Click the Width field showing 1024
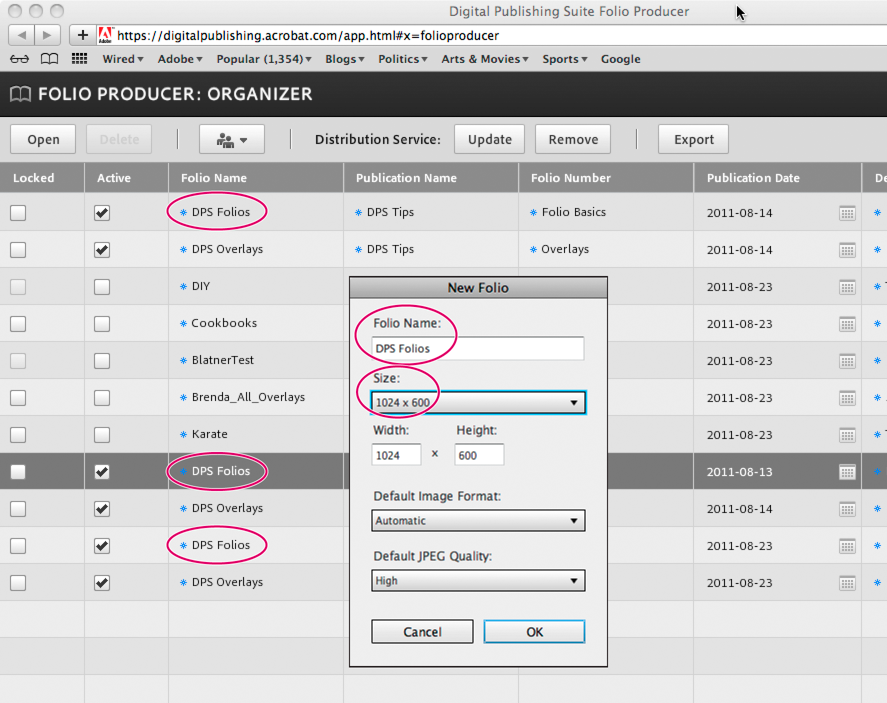Viewport: 887px width, 703px height. tap(396, 455)
